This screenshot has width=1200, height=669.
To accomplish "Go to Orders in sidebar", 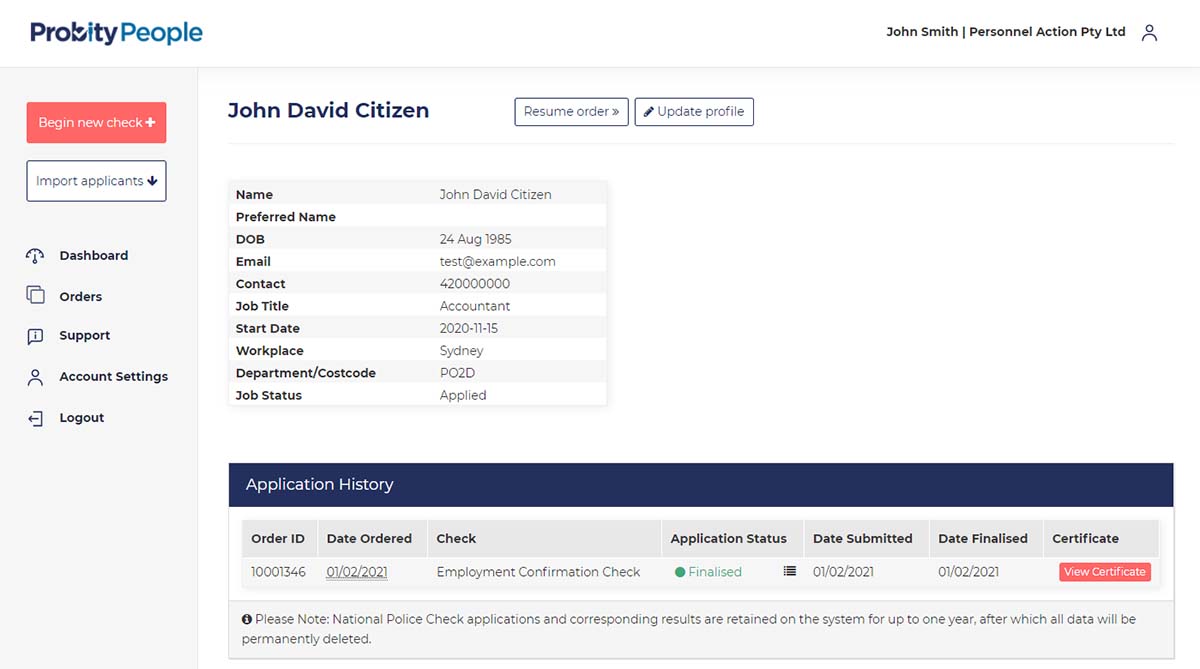I will tap(80, 297).
